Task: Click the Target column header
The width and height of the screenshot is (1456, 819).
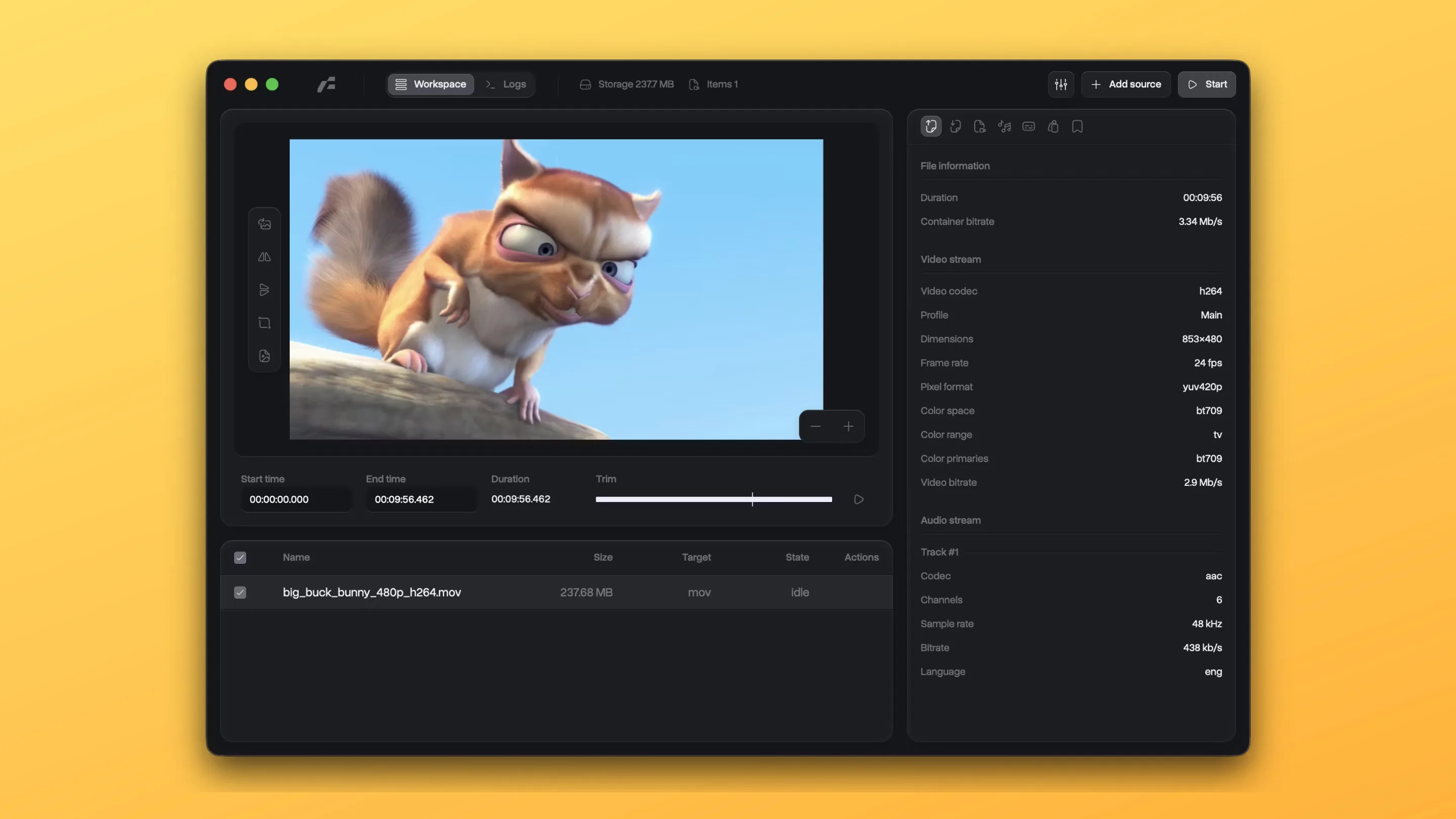Action: point(696,557)
